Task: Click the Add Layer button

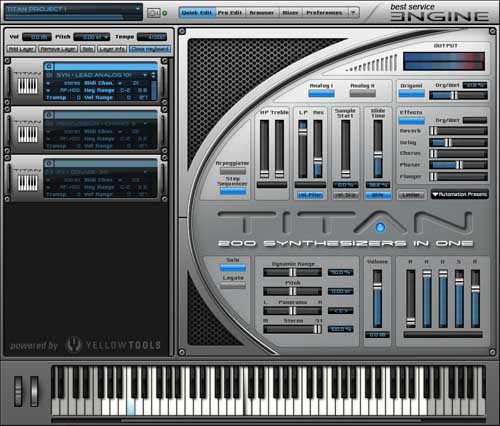Action: 21,49
